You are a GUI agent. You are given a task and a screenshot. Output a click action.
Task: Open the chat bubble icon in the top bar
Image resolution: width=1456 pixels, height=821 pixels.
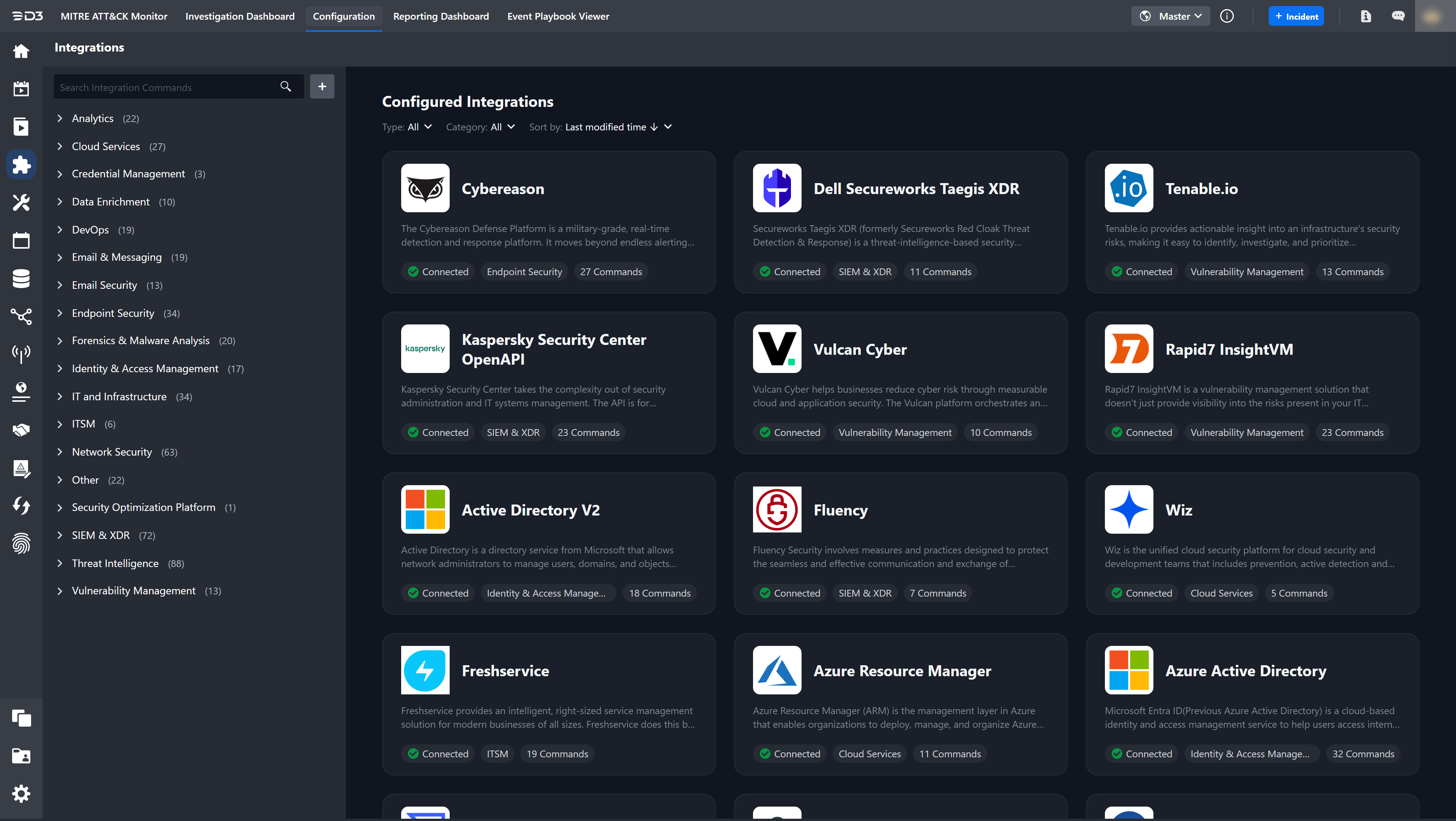point(1398,16)
